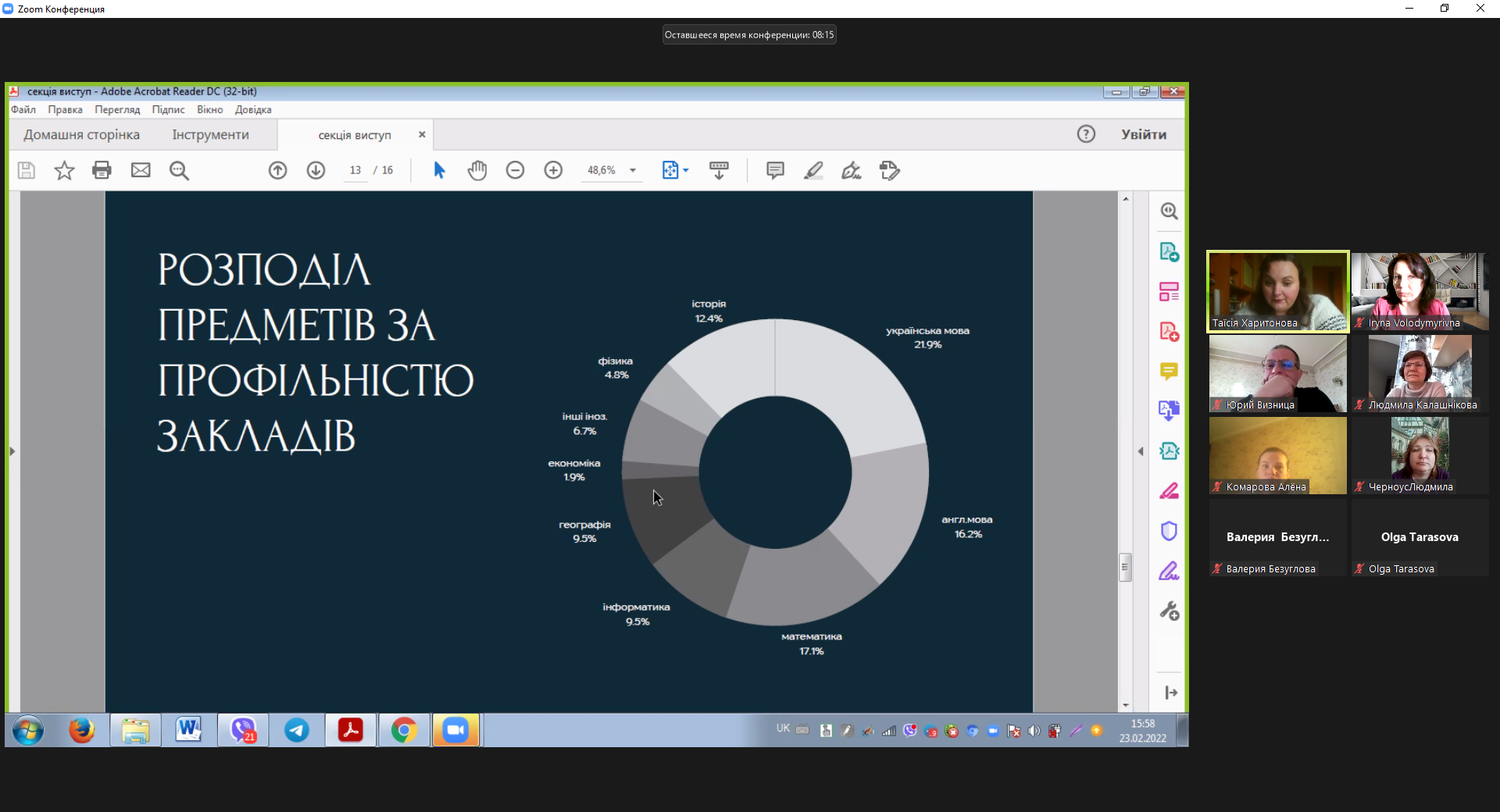This screenshot has height=812, width=1500.
Task: Zoom out with the minus icon
Action: pyautogui.click(x=515, y=170)
